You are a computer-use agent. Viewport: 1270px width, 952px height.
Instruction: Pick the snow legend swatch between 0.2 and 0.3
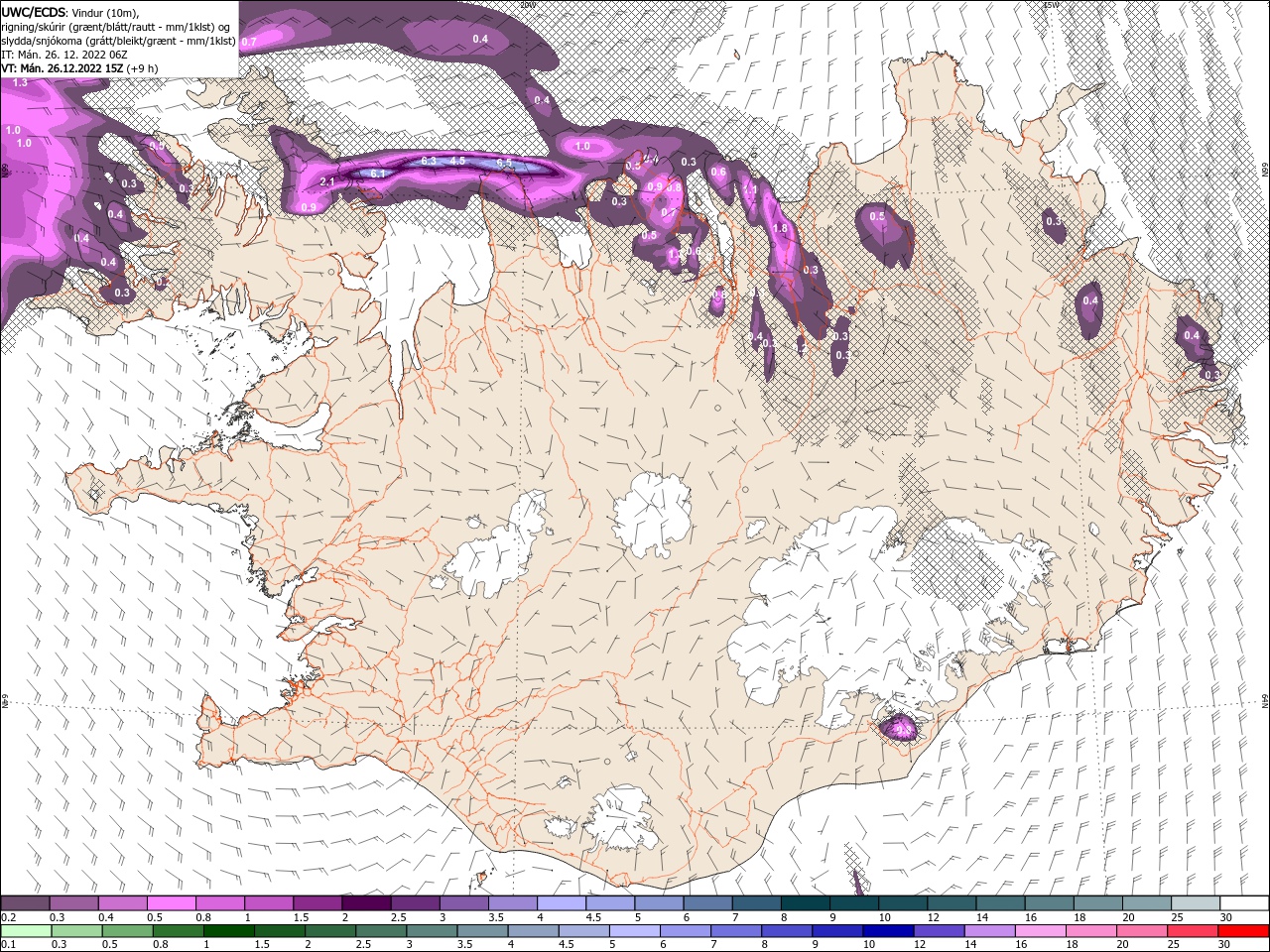click(25, 902)
